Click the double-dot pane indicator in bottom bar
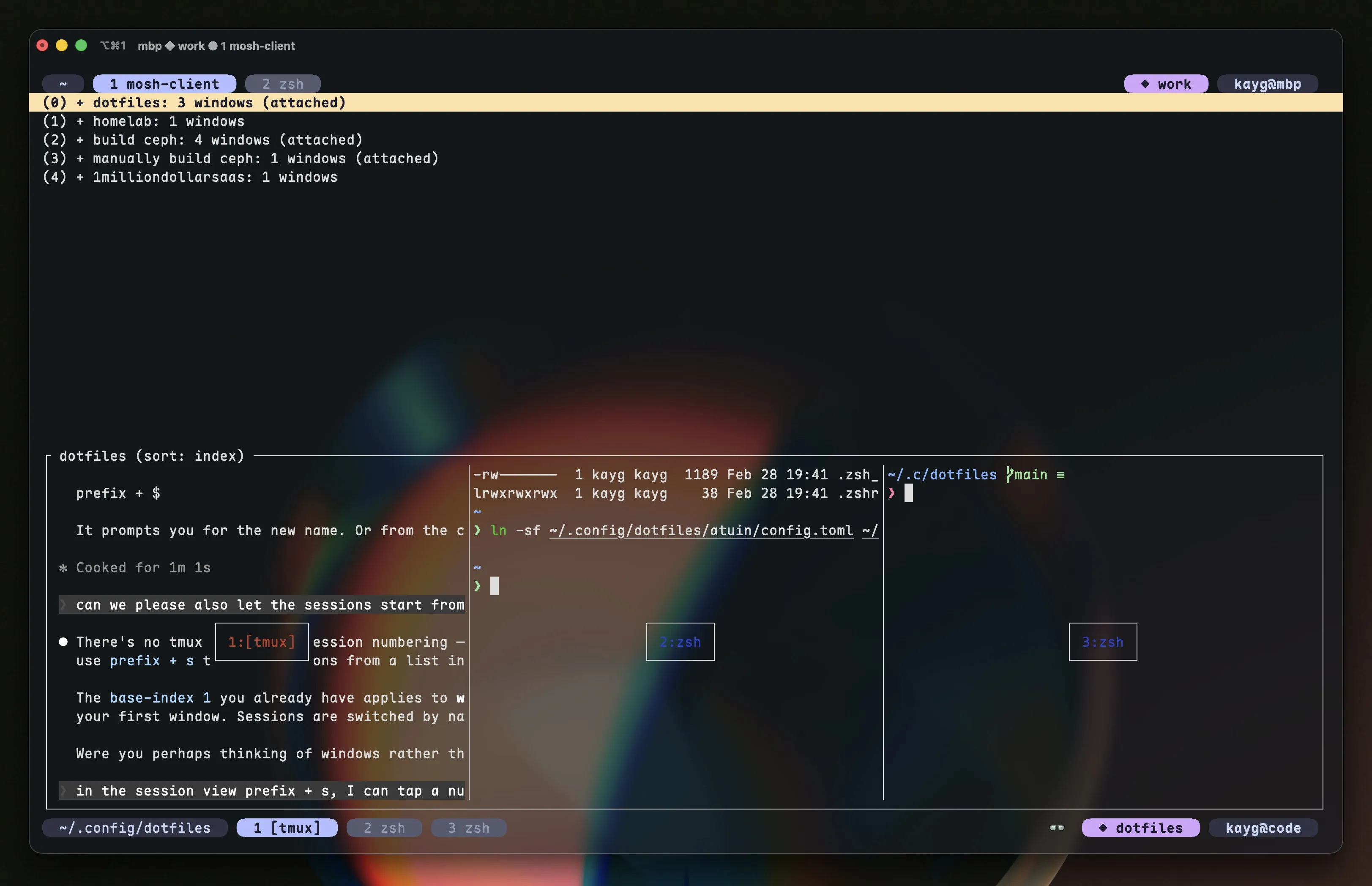 (1056, 827)
